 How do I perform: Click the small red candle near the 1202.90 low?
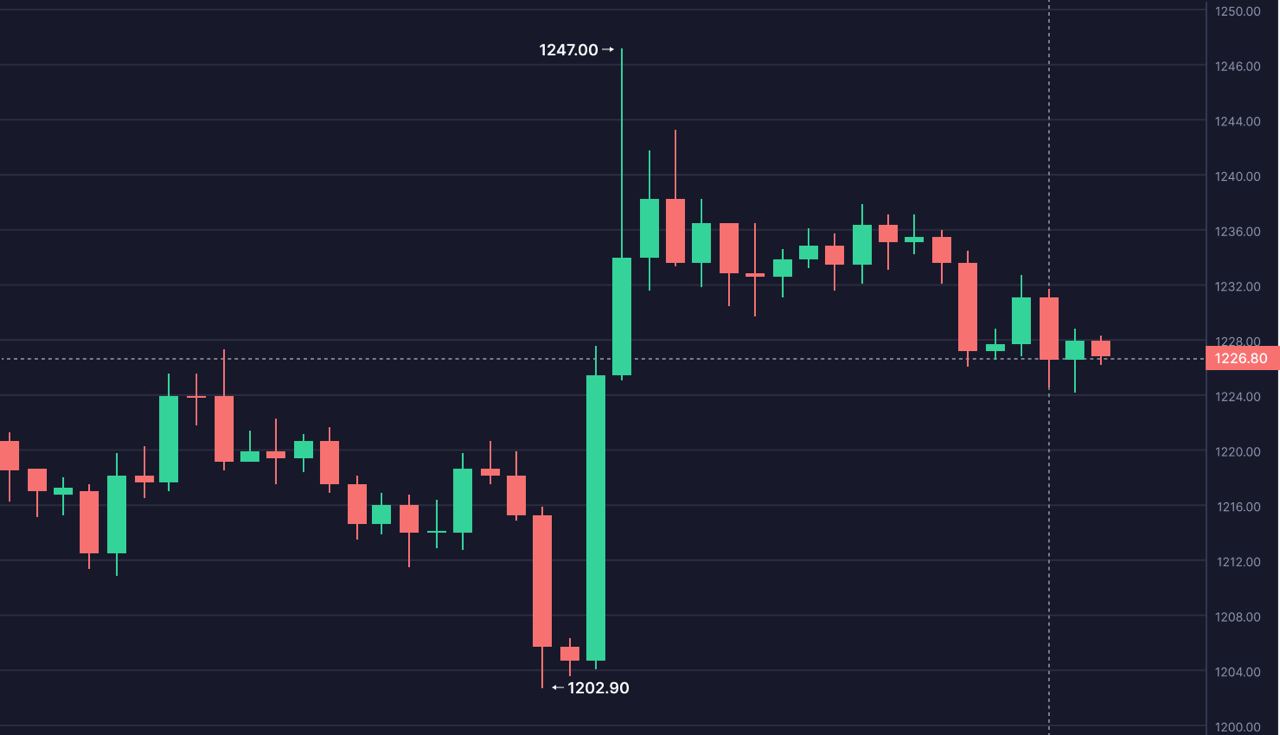[x=569, y=654]
